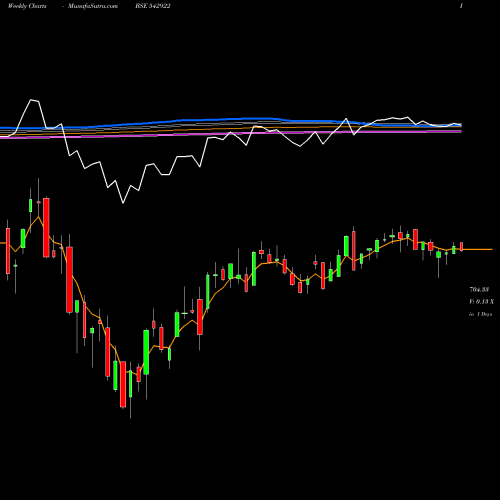Click the 'in 1 Days' label
The width and height of the screenshot is (500, 500).
coord(480,314)
